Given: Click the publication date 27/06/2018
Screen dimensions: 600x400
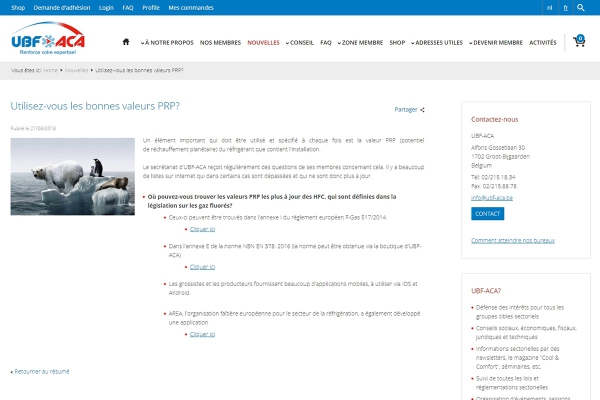Looking at the screenshot, I should (x=43, y=128).
